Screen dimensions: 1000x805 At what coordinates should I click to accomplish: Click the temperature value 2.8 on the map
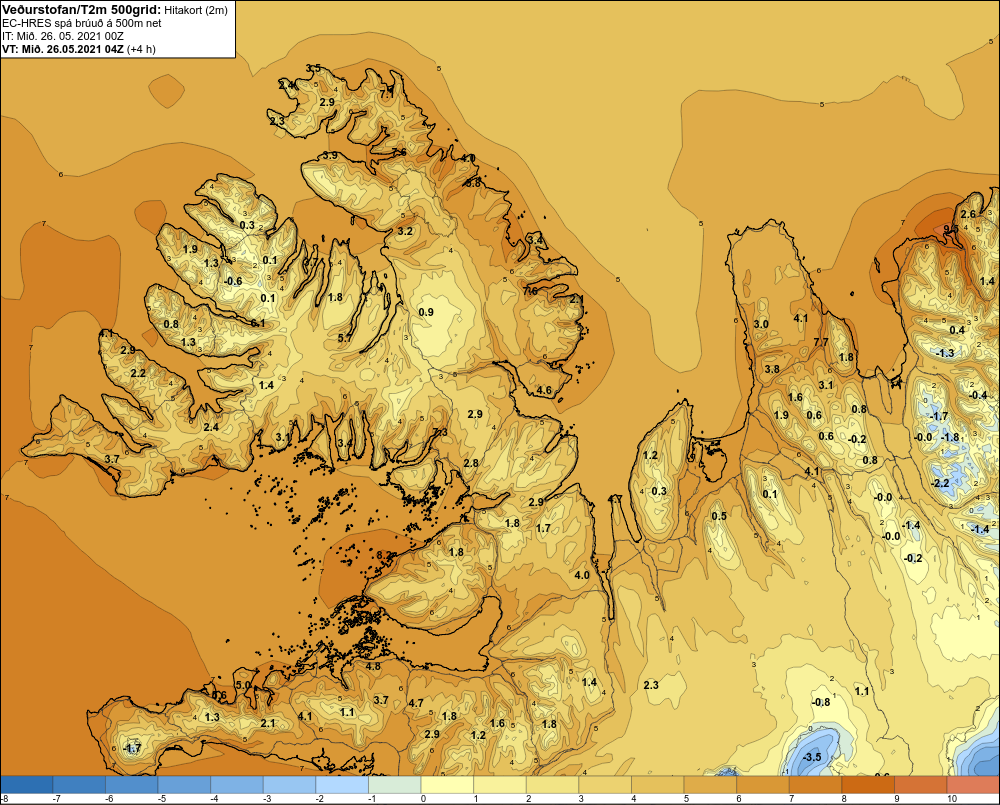click(x=471, y=463)
